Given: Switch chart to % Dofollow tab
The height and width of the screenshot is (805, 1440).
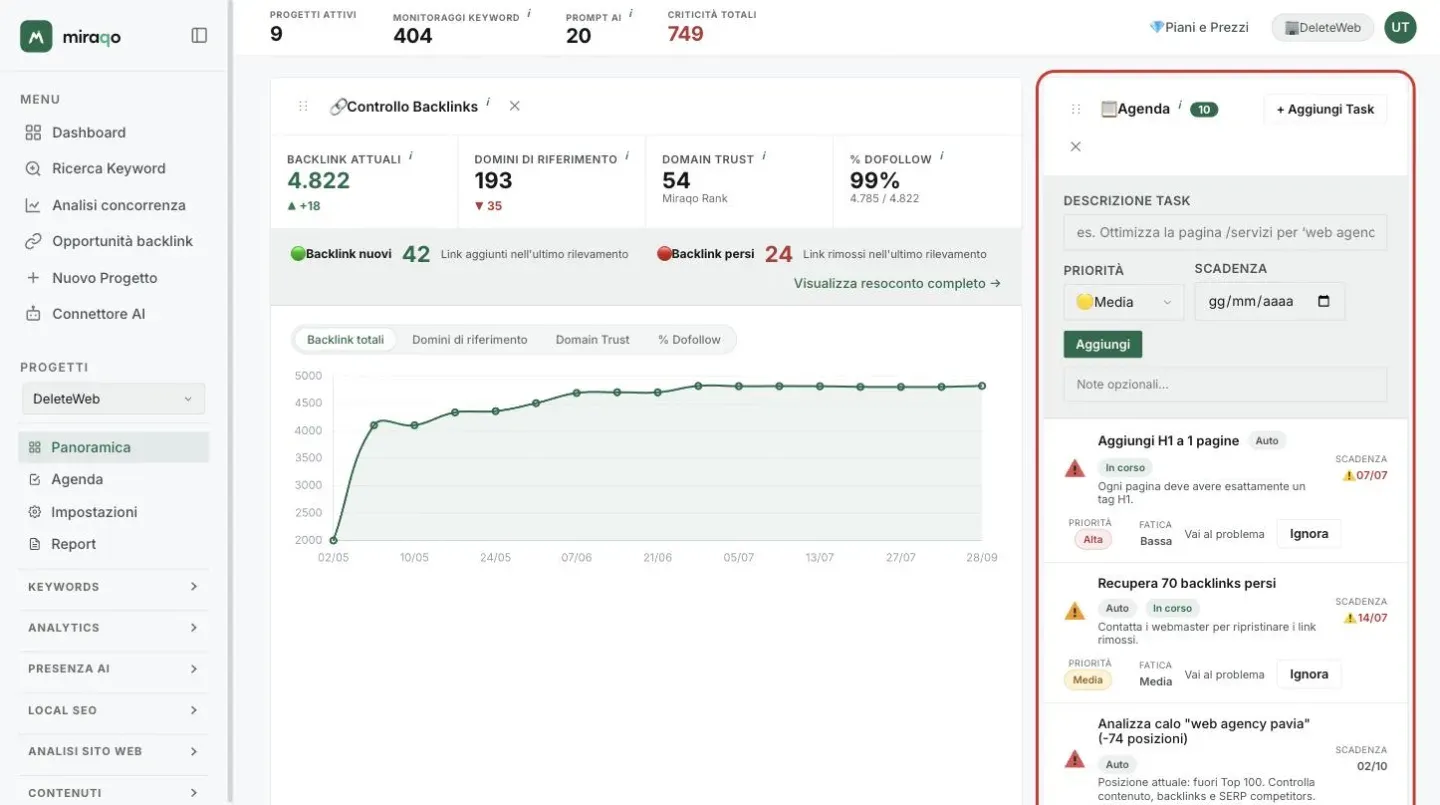Looking at the screenshot, I should pyautogui.click(x=689, y=340).
